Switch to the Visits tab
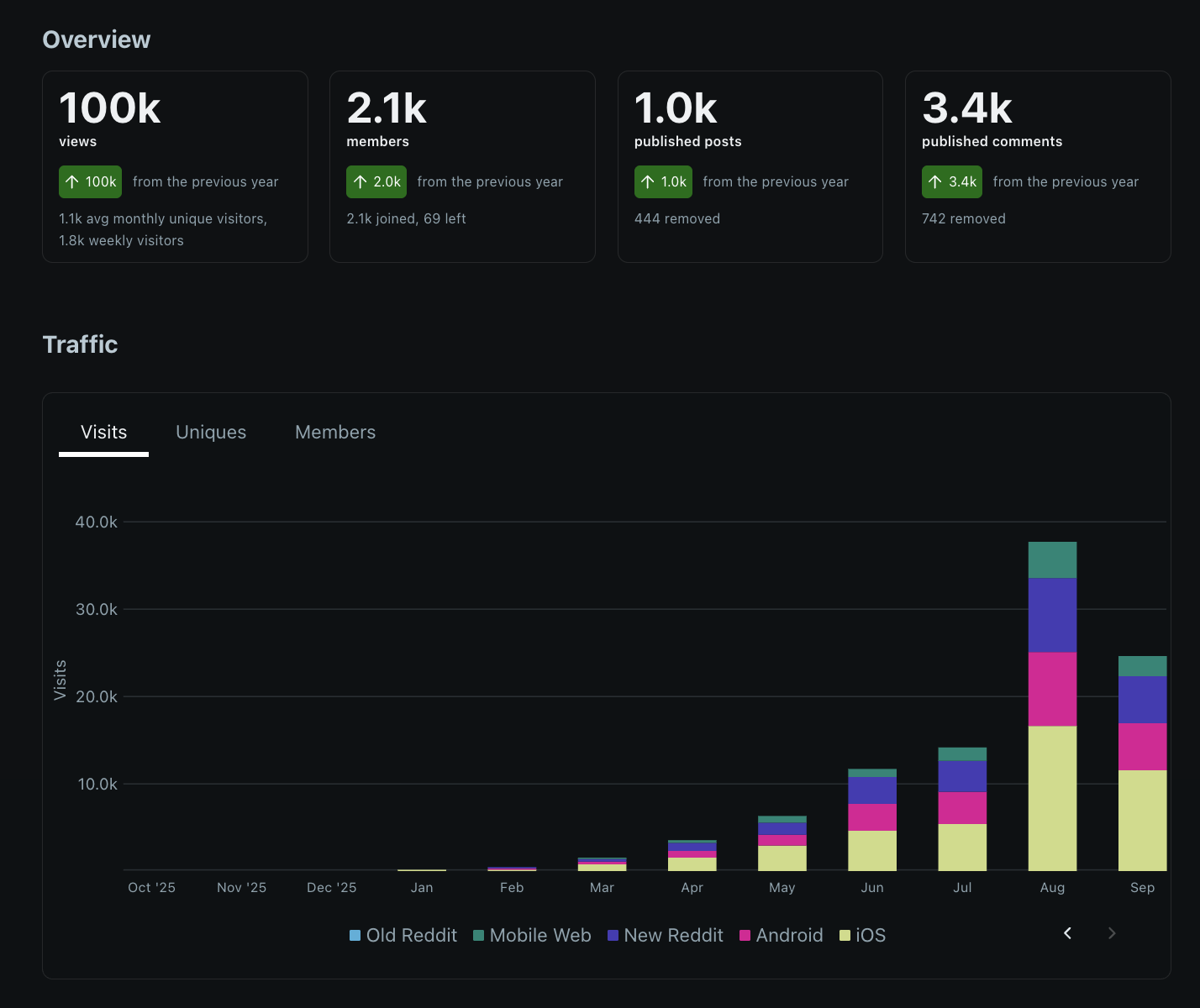The height and width of the screenshot is (1008, 1200). coord(103,433)
